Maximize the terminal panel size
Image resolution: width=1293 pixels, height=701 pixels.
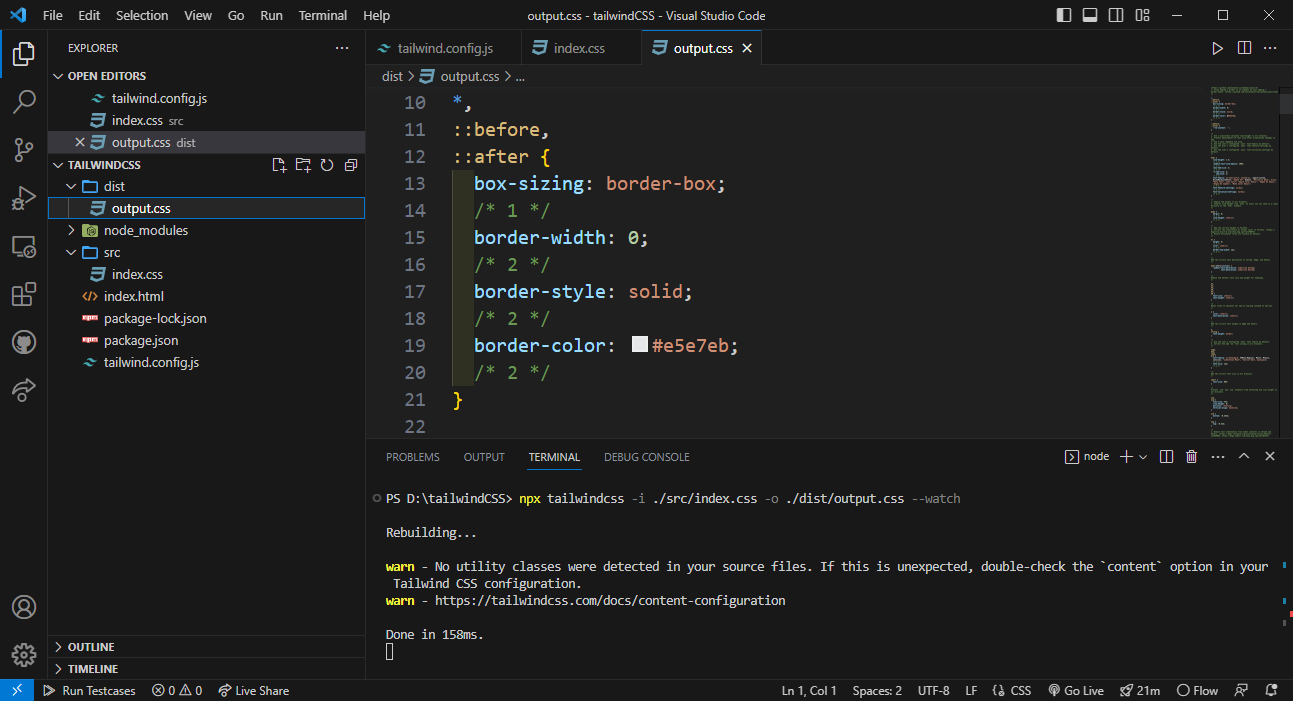tap(1244, 457)
